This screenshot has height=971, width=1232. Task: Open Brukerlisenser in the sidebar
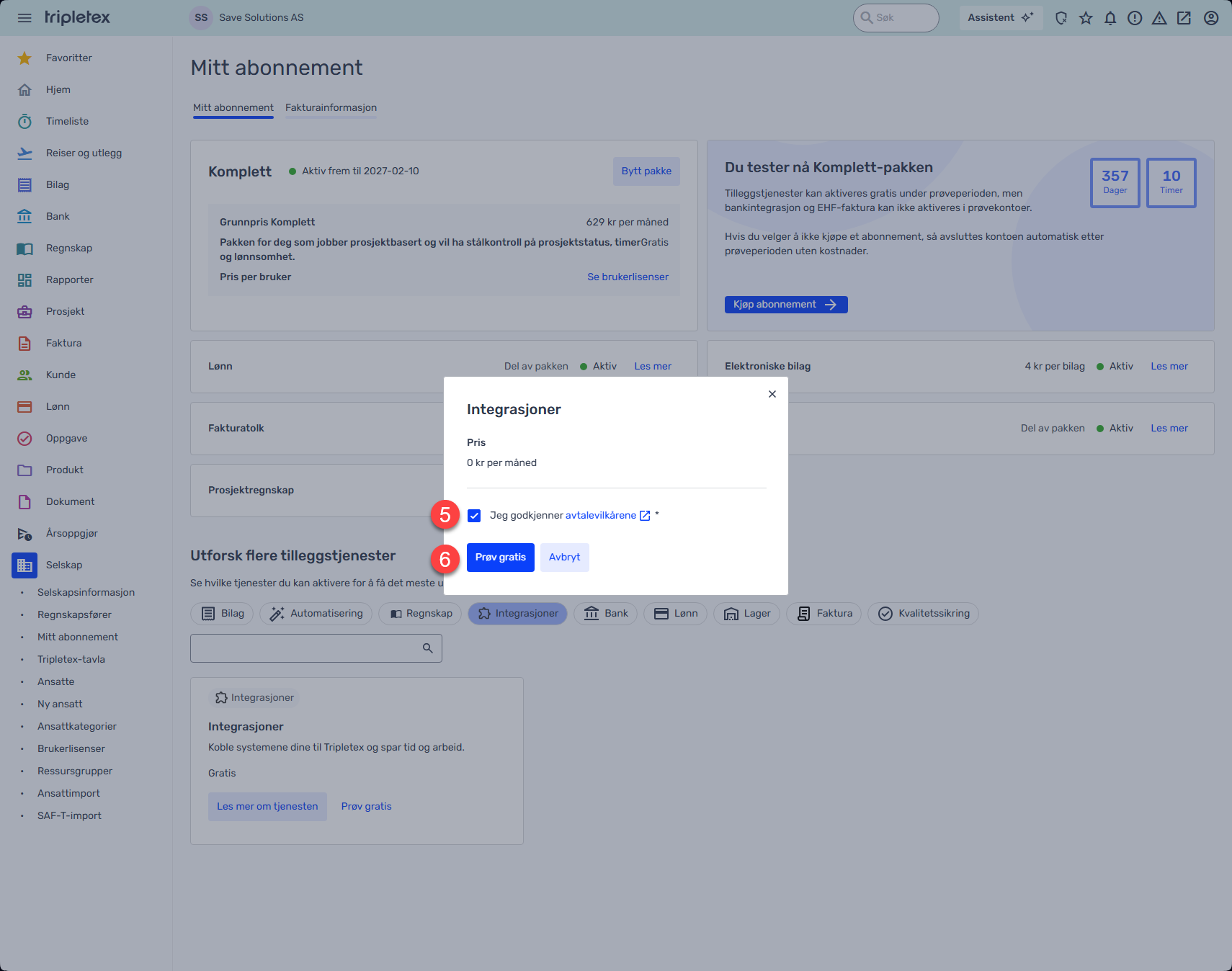[x=71, y=748]
